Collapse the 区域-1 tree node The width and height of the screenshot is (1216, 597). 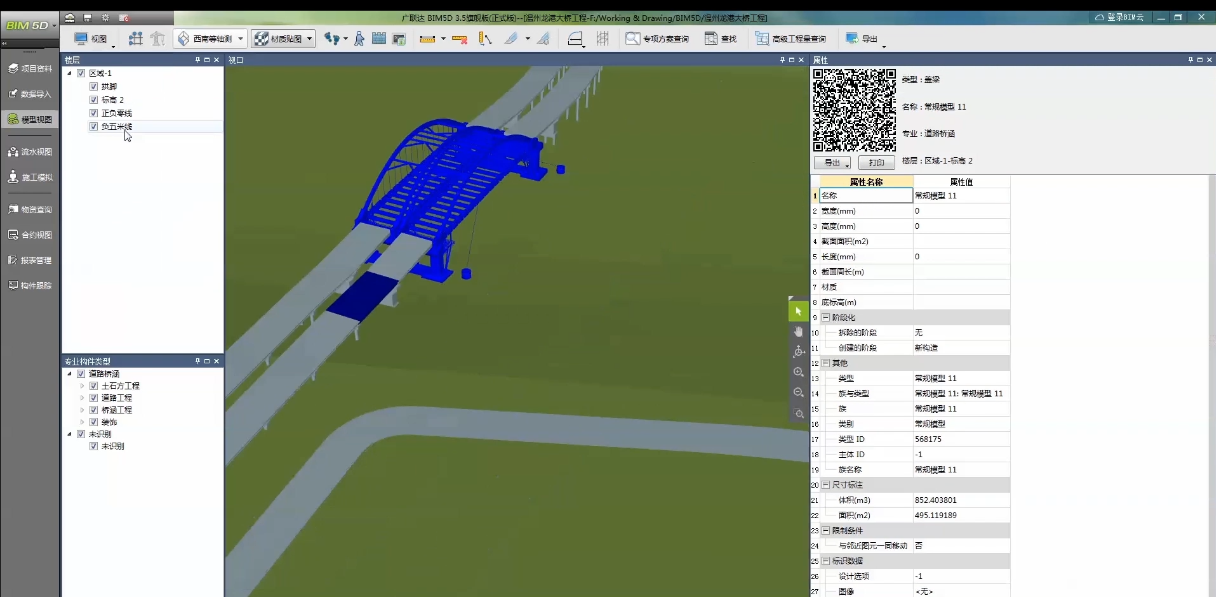tap(70, 74)
